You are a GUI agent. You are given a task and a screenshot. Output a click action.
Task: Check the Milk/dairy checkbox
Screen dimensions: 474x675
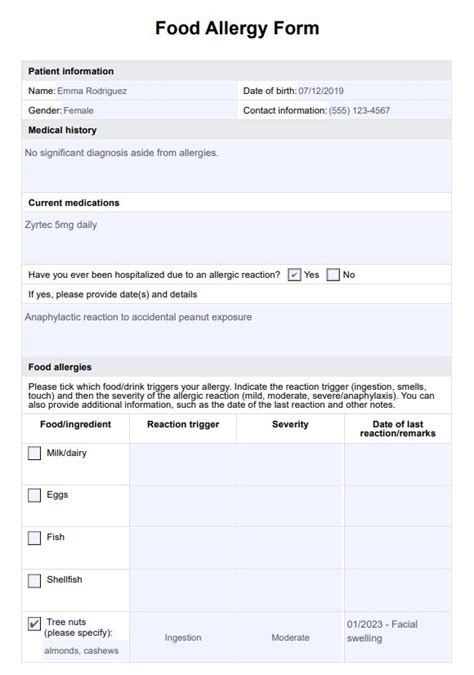point(34,453)
